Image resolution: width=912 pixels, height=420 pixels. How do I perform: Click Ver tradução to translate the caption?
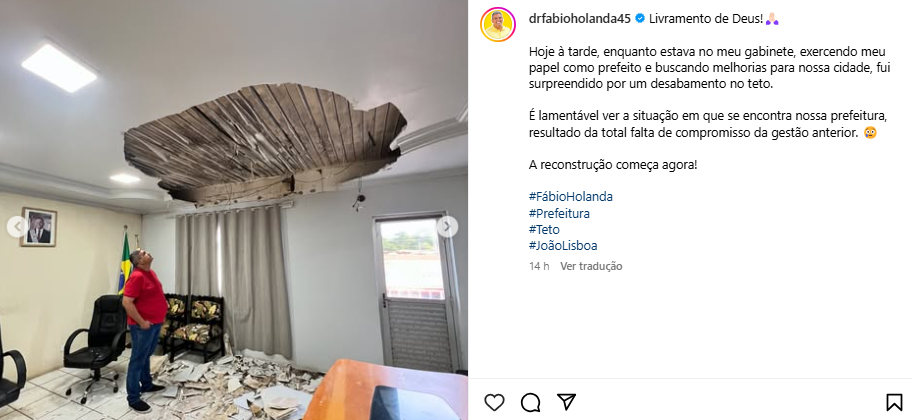[591, 266]
